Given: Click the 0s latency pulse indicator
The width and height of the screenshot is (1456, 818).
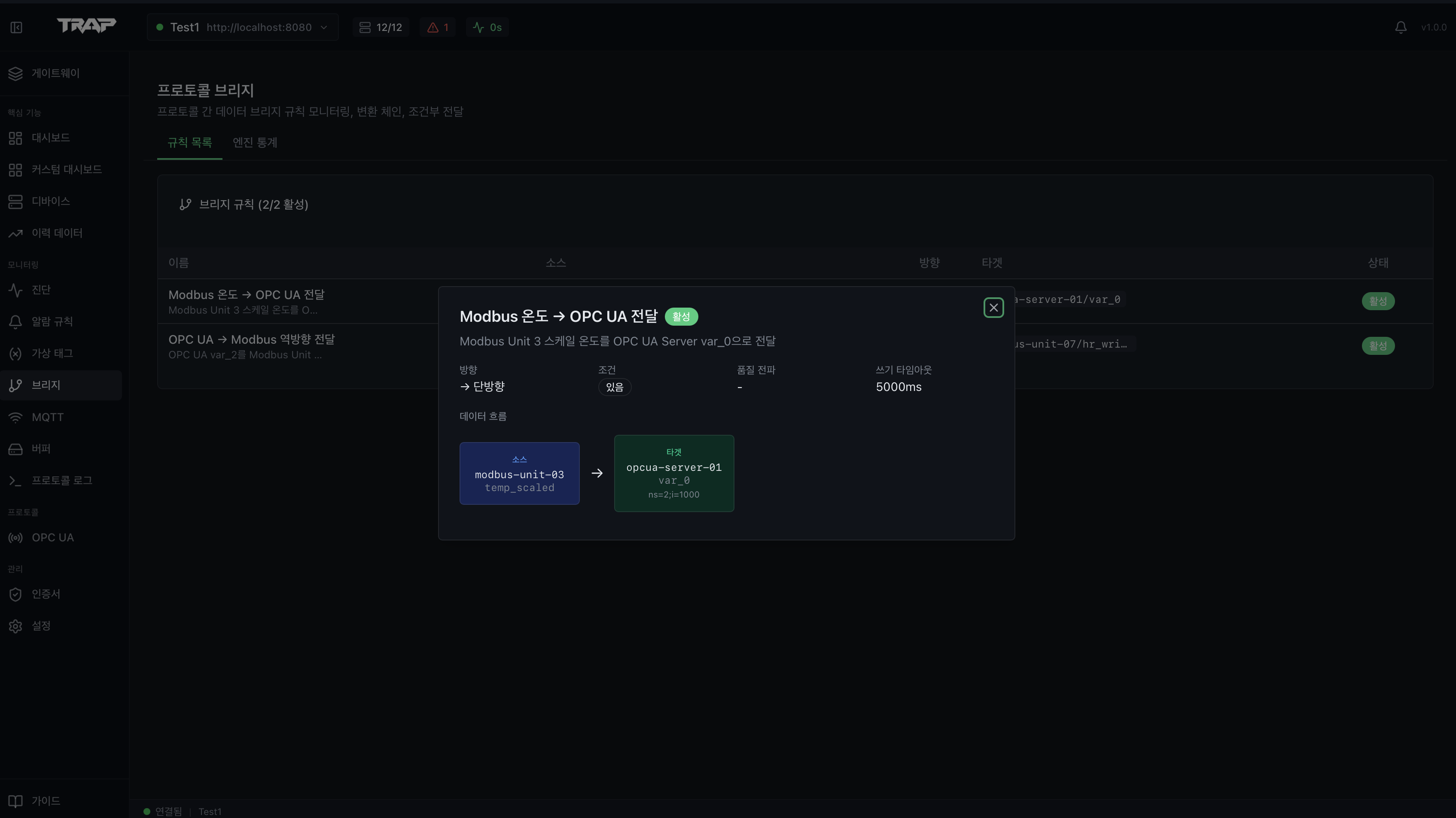Looking at the screenshot, I should coord(487,27).
